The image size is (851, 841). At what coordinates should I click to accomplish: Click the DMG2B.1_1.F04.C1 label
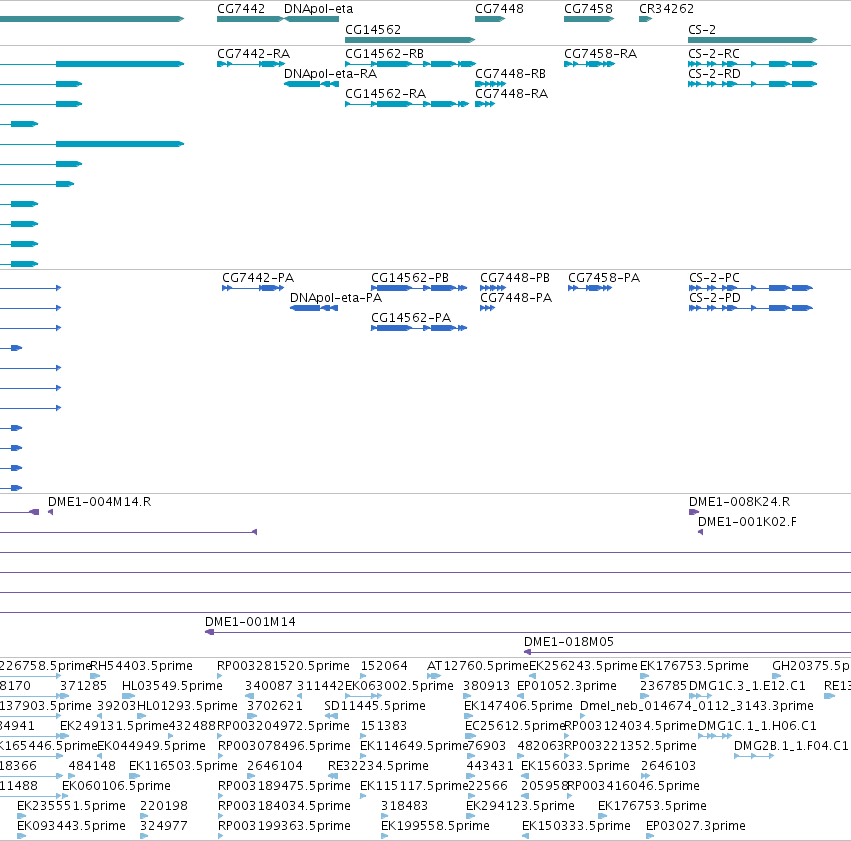(791, 746)
